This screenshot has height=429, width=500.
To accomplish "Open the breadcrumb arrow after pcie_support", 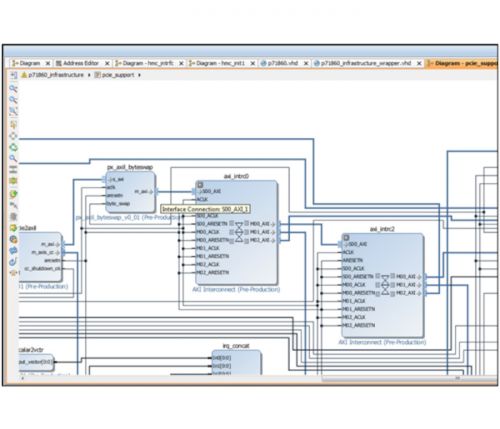I will [139, 75].
